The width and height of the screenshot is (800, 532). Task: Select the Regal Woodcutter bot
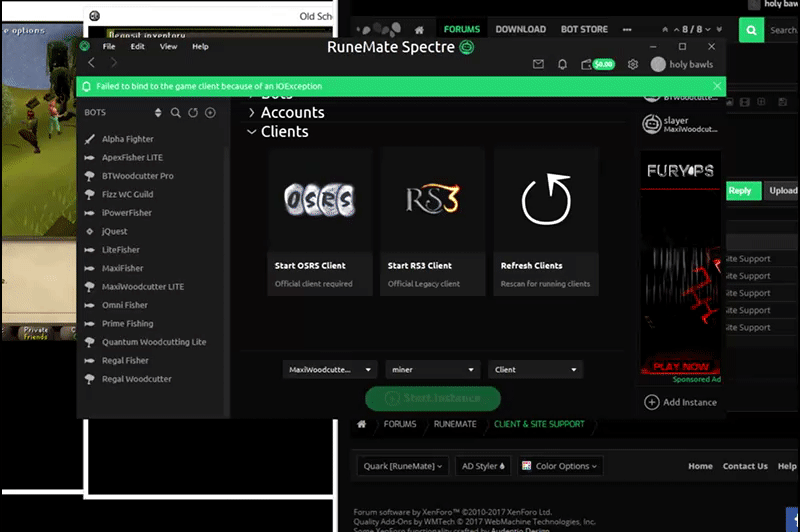137,379
